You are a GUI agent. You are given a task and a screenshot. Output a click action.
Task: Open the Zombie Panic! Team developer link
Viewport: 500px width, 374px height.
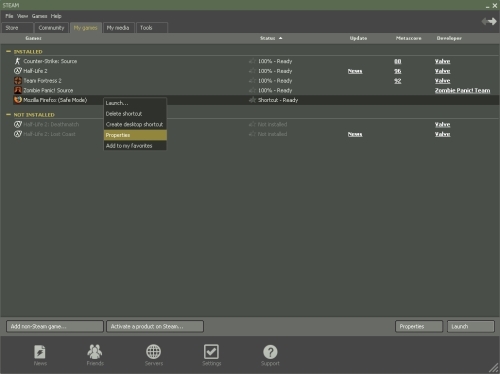[x=462, y=90]
